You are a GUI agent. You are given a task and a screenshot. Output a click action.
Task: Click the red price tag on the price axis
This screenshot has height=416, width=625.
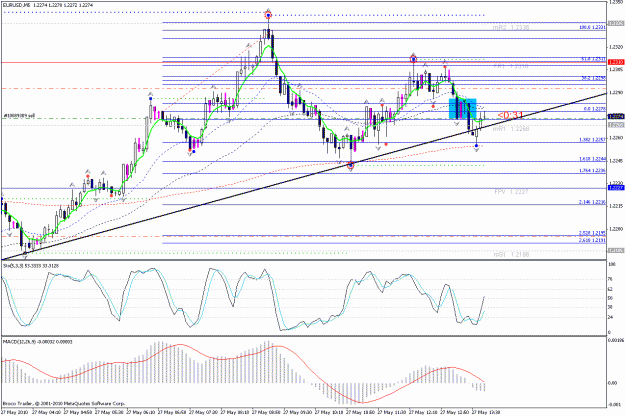(x=616, y=62)
